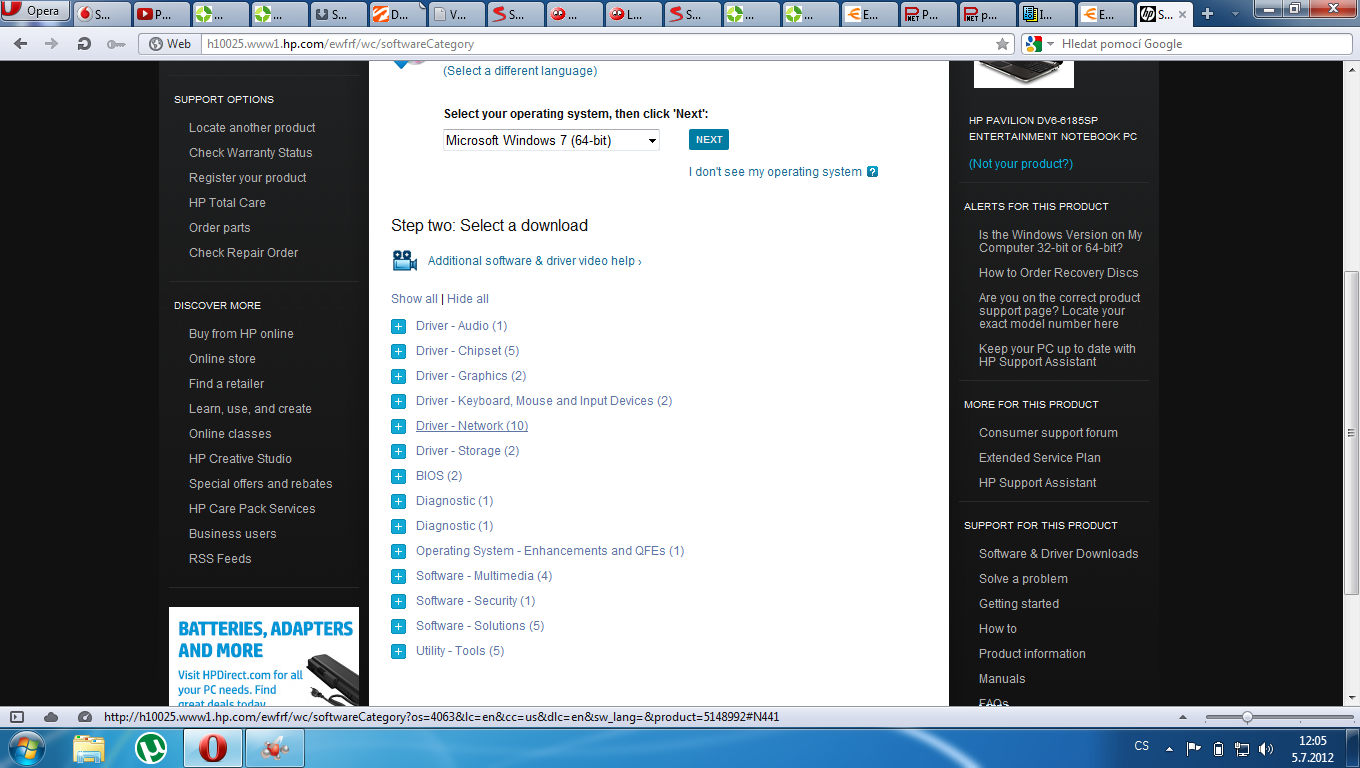Click the Opera icon on the taskbar
The height and width of the screenshot is (768, 1360).
pos(211,748)
